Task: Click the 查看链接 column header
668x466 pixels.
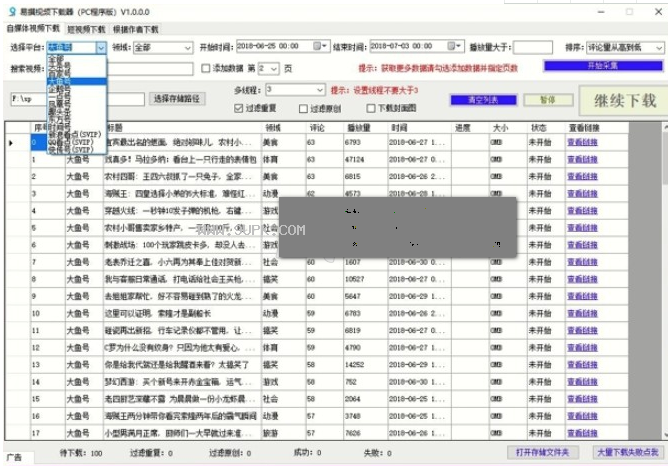Action: coord(597,127)
